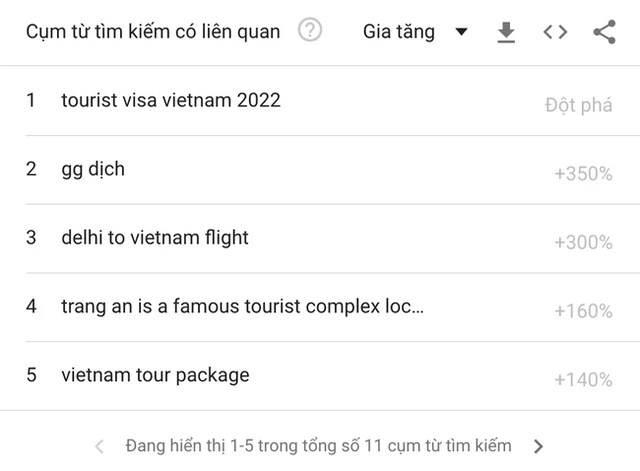This screenshot has width=640, height=471.
Task: Open the "Gia tăng" sort selector label
Action: (x=399, y=32)
